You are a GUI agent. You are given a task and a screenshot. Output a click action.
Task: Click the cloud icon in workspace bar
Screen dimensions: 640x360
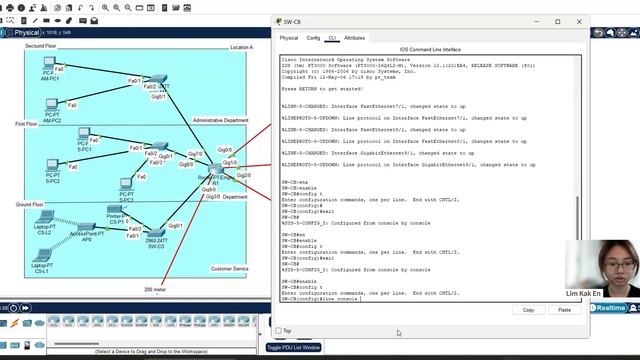click(610, 33)
